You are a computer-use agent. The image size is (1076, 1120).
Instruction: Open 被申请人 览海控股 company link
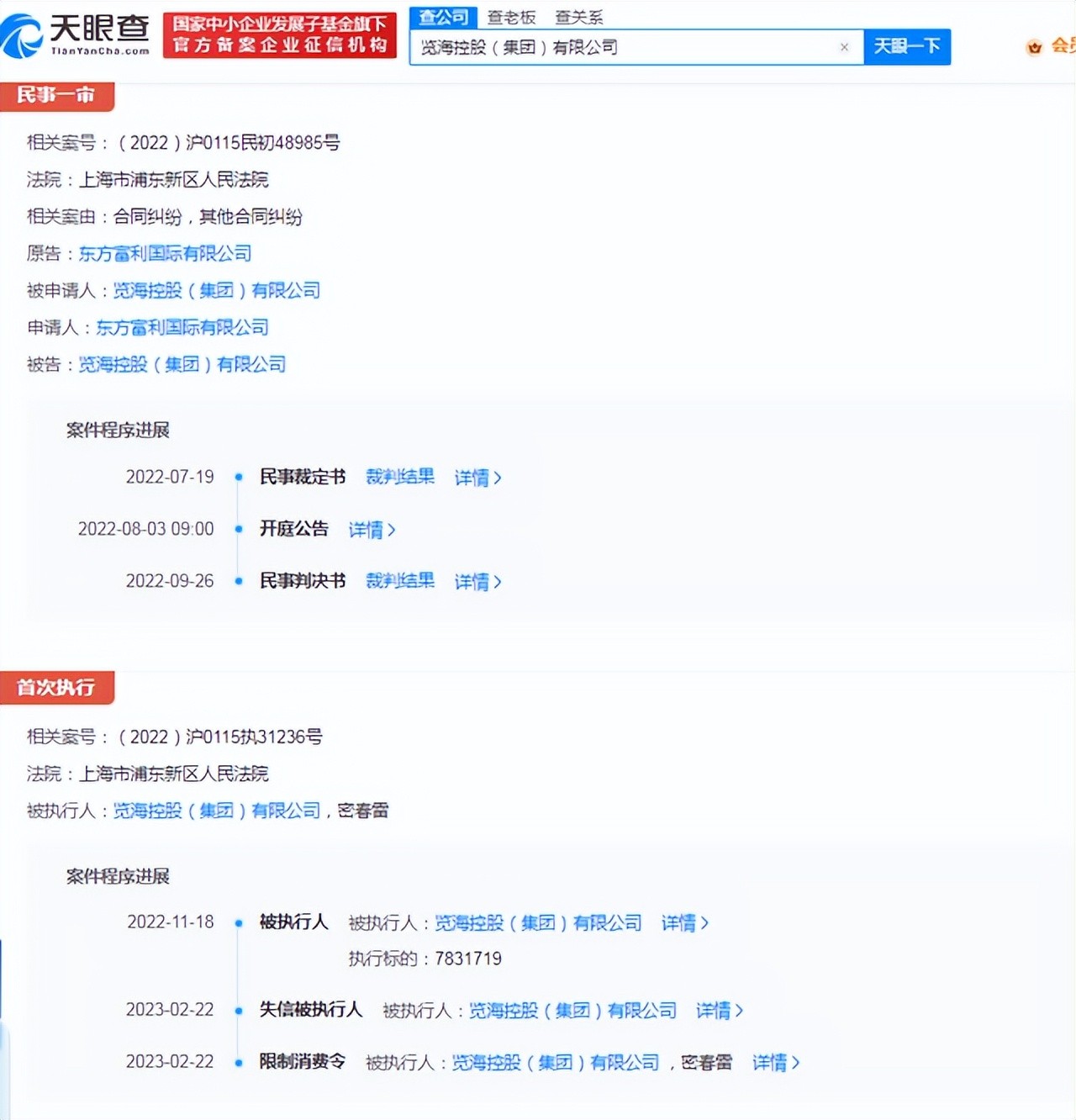(x=217, y=290)
